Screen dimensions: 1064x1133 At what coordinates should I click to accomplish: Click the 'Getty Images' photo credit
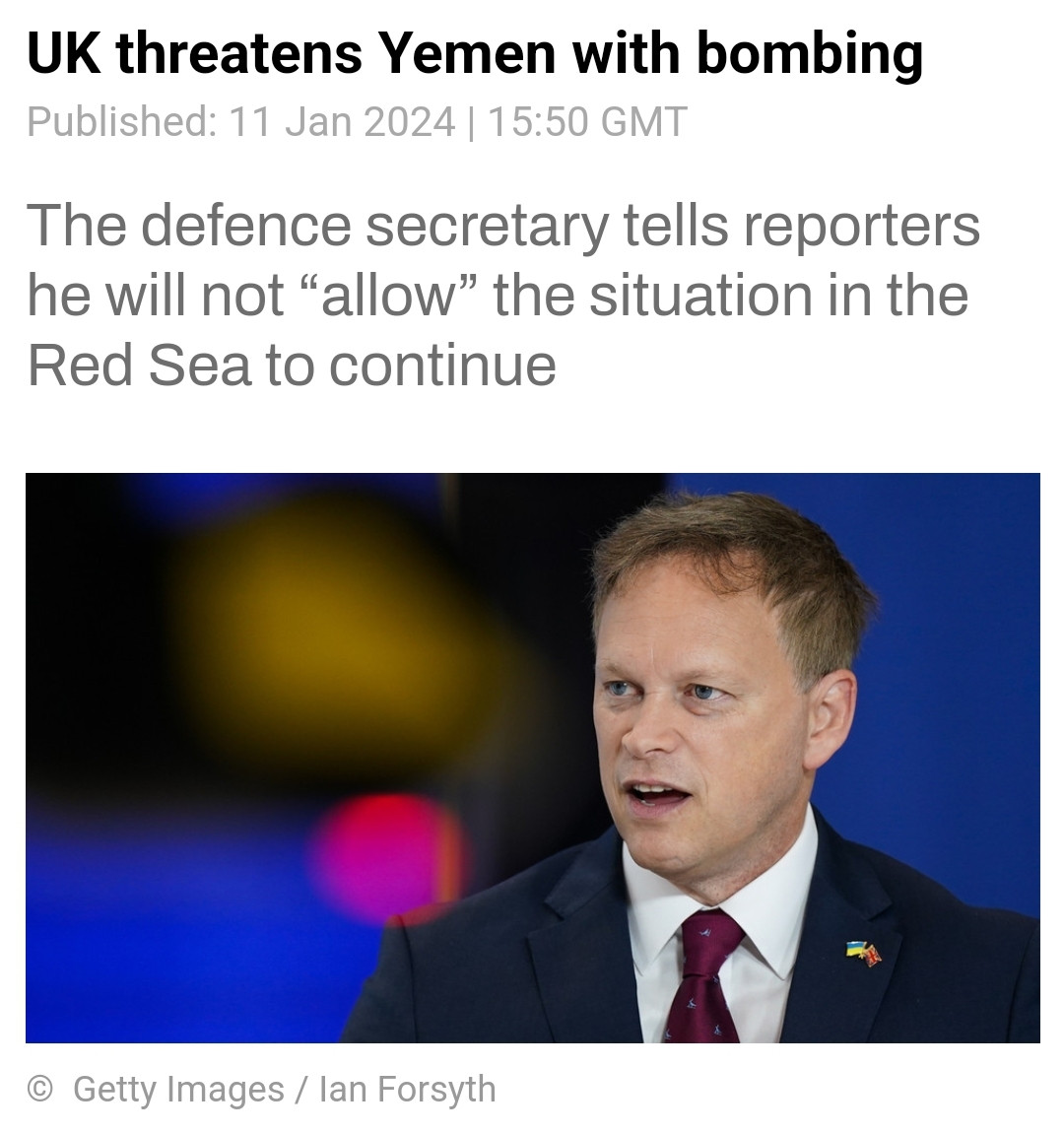(178, 1089)
